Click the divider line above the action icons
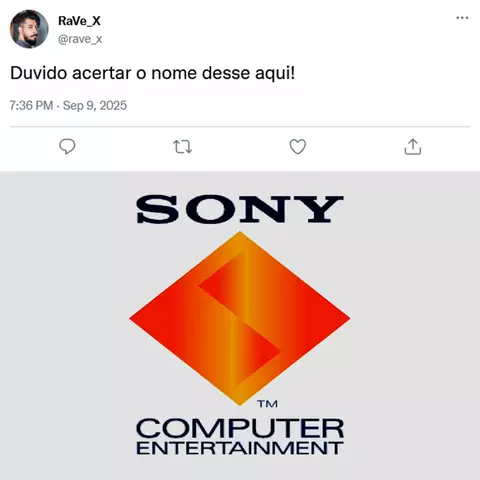 tap(240, 127)
